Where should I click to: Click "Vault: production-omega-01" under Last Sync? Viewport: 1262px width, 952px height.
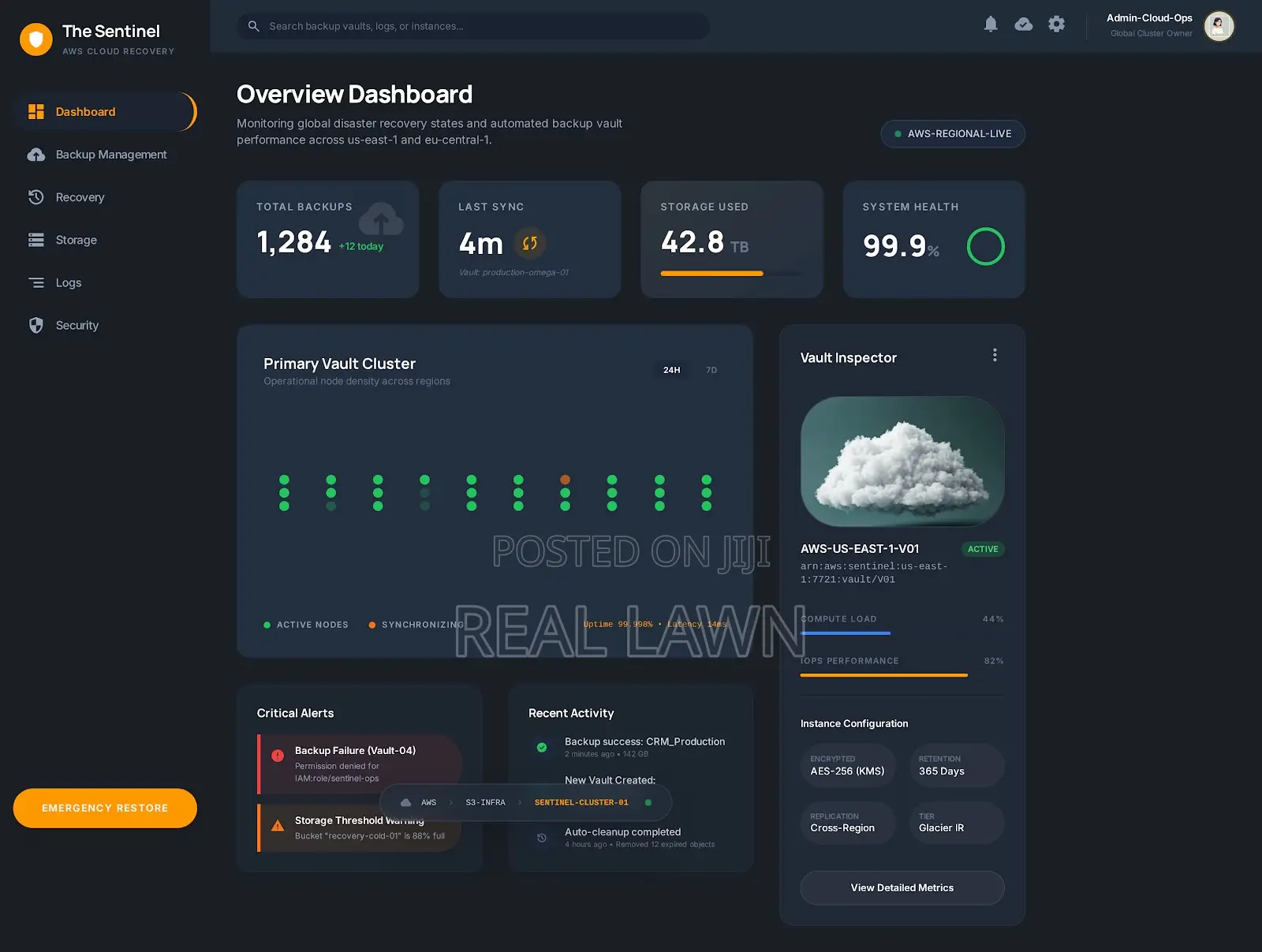(x=513, y=272)
